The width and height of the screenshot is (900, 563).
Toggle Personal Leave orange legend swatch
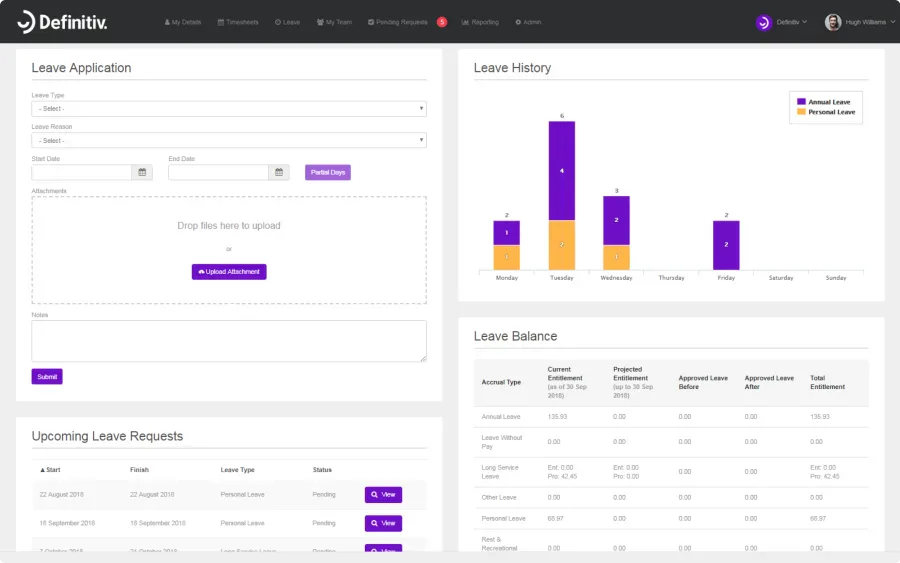tap(801, 111)
